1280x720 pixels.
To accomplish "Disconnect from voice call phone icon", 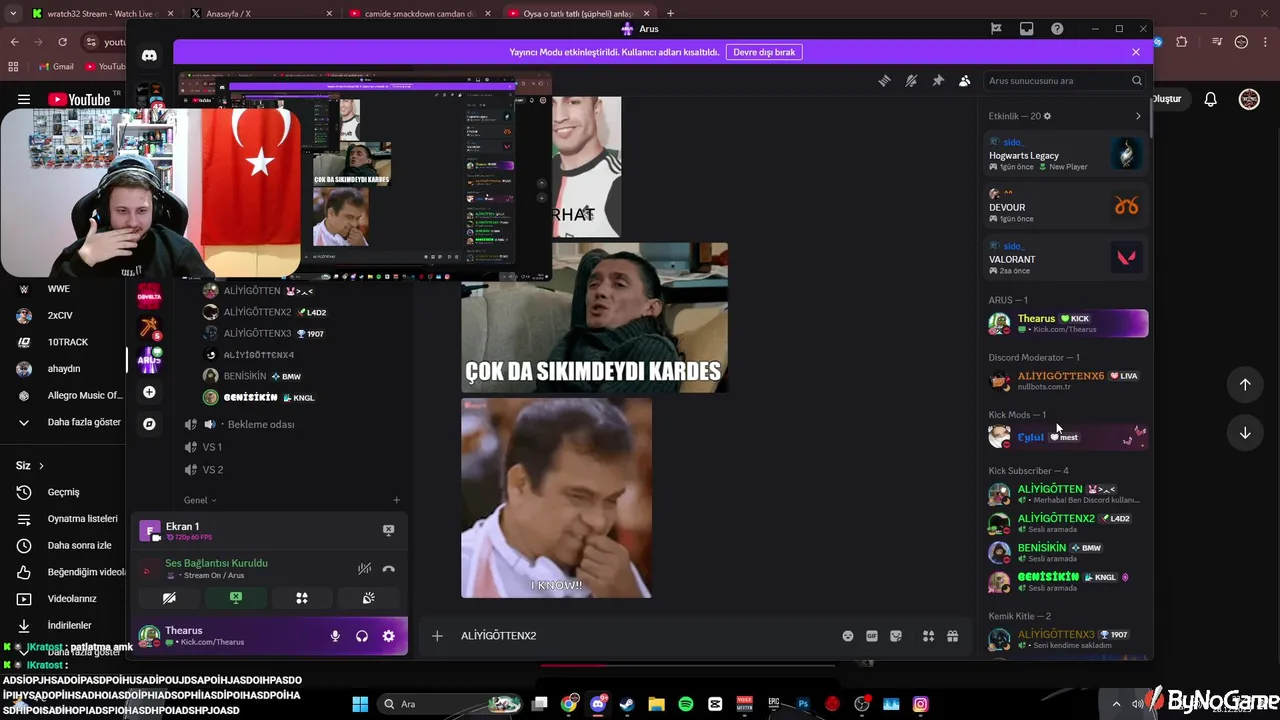I will click(x=388, y=569).
